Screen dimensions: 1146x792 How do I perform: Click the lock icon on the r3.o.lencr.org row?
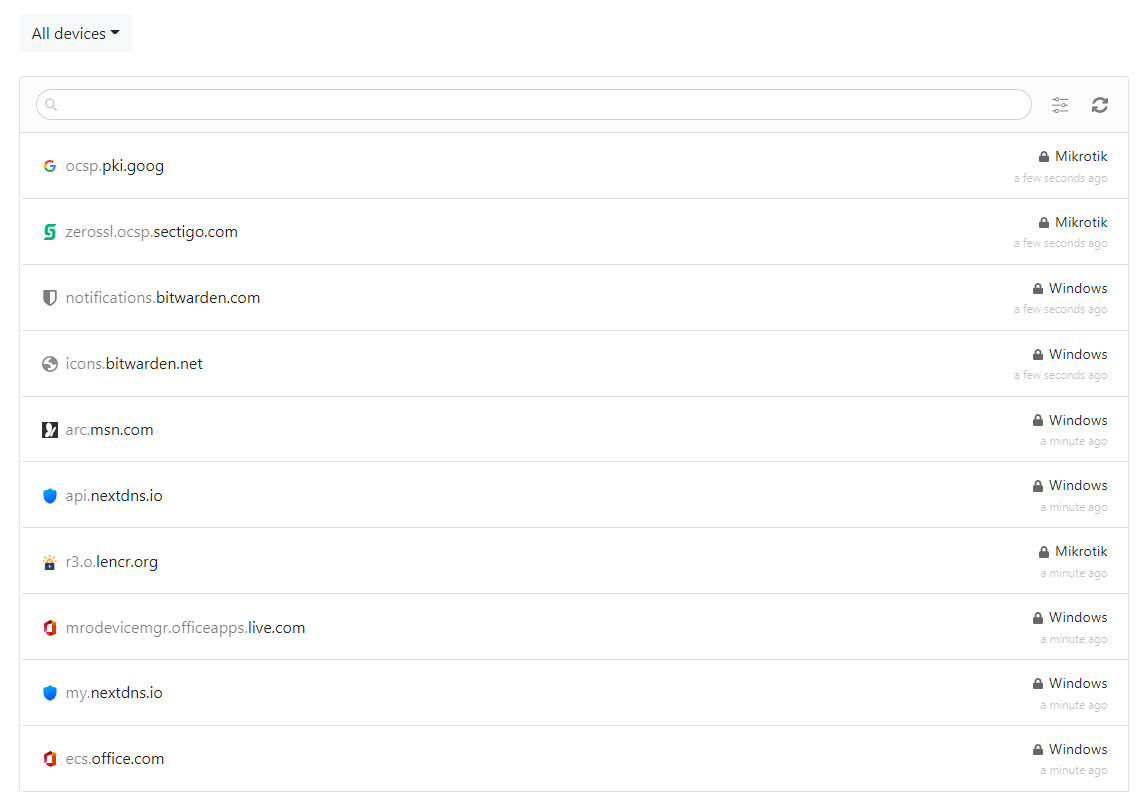click(x=1044, y=552)
